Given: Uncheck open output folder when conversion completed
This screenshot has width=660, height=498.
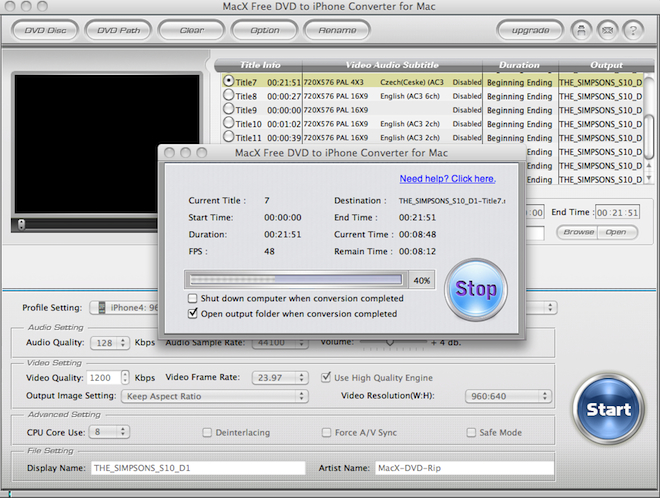Looking at the screenshot, I should tap(193, 313).
